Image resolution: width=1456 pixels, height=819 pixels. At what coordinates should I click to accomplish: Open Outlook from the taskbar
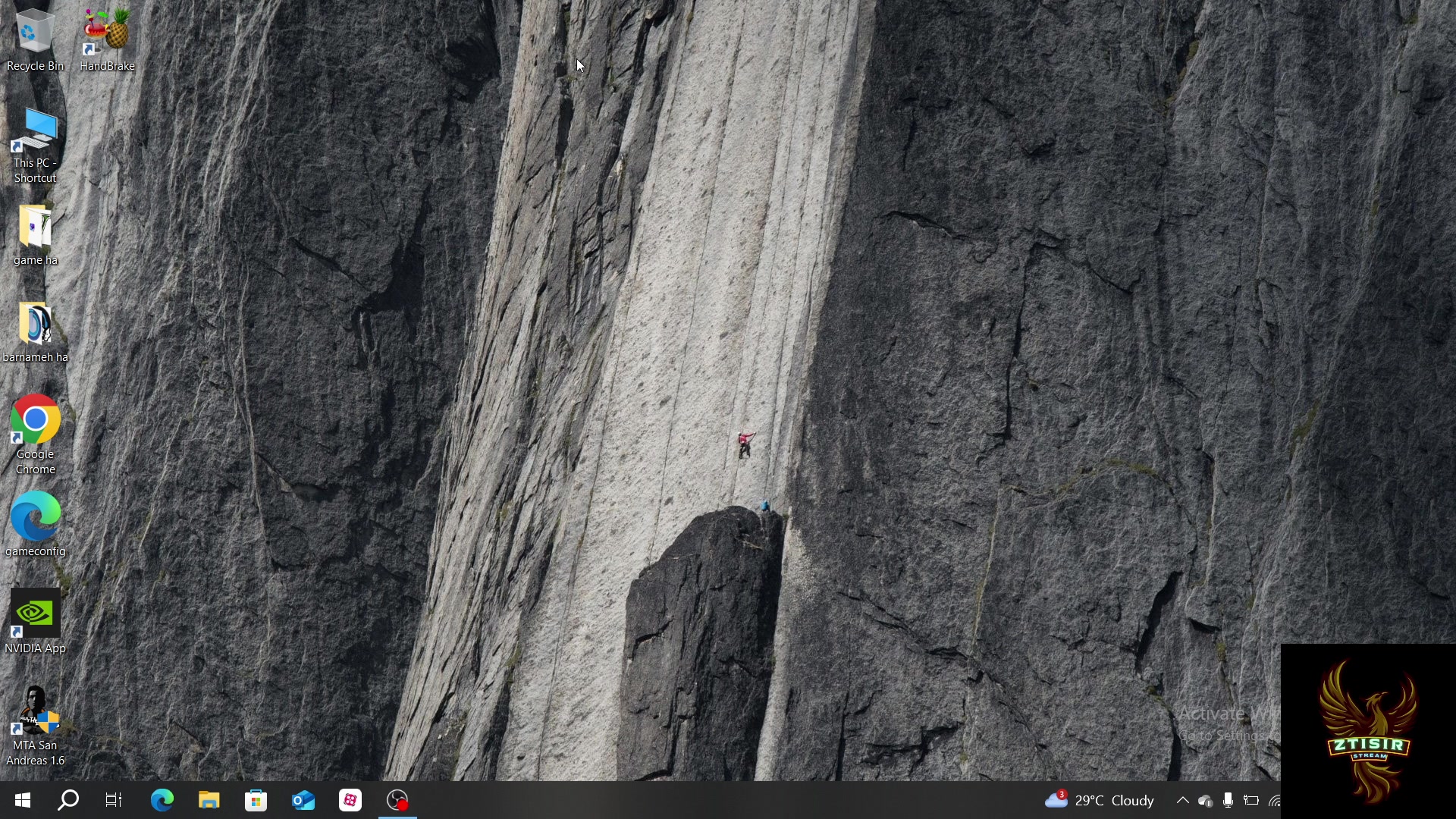[303, 800]
